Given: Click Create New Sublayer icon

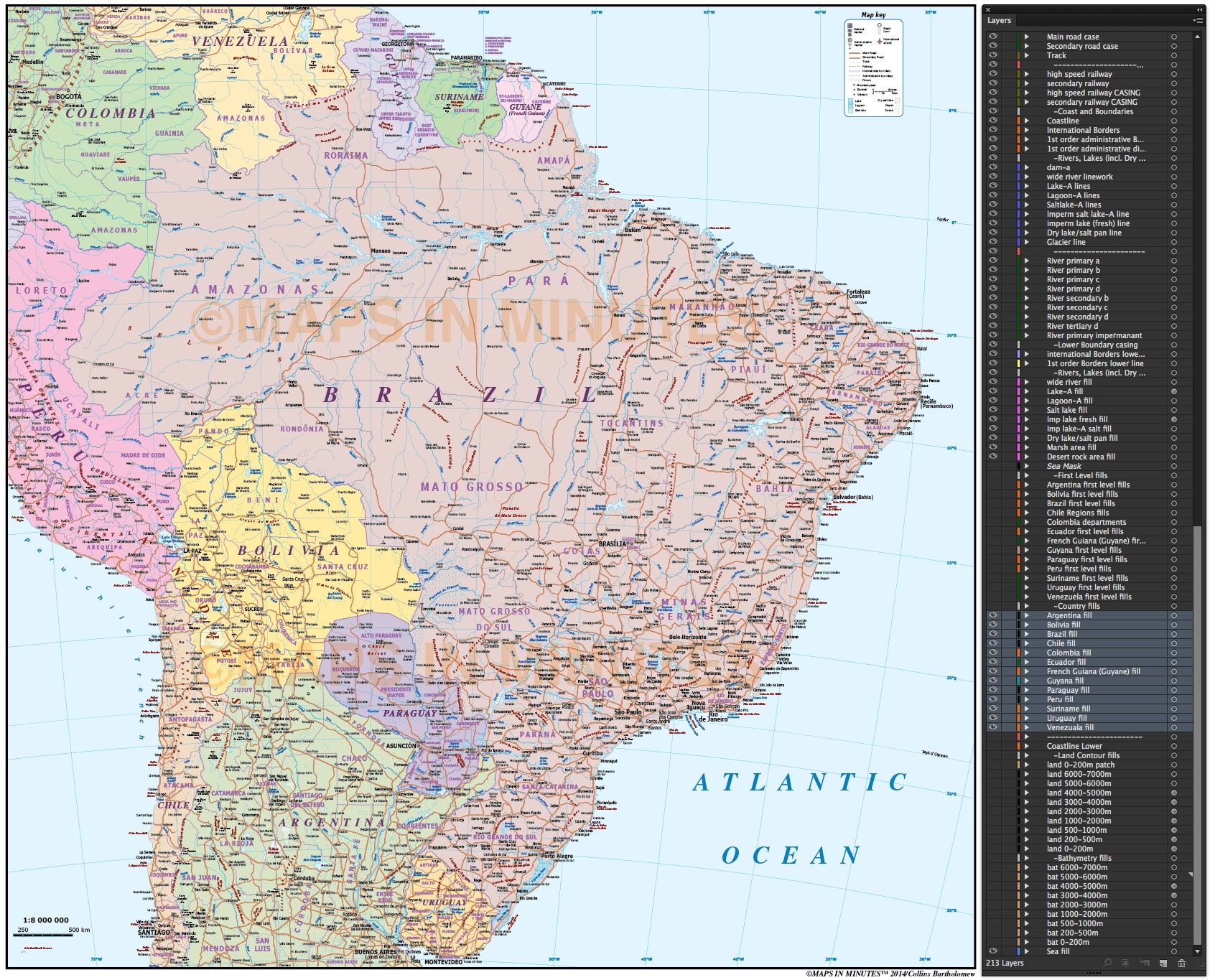Looking at the screenshot, I should pyautogui.click(x=1143, y=963).
